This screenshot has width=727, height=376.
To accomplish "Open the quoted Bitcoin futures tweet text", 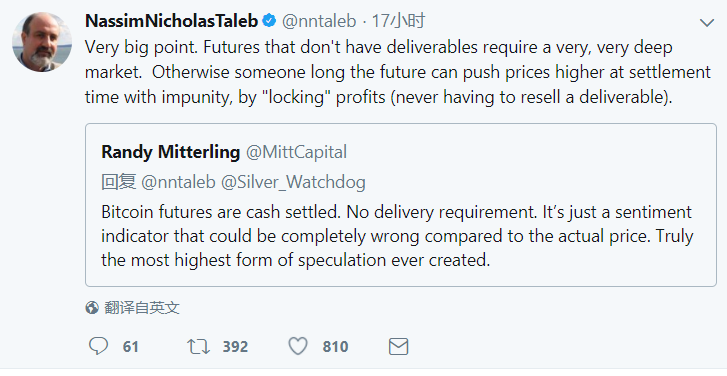I will click(x=397, y=236).
